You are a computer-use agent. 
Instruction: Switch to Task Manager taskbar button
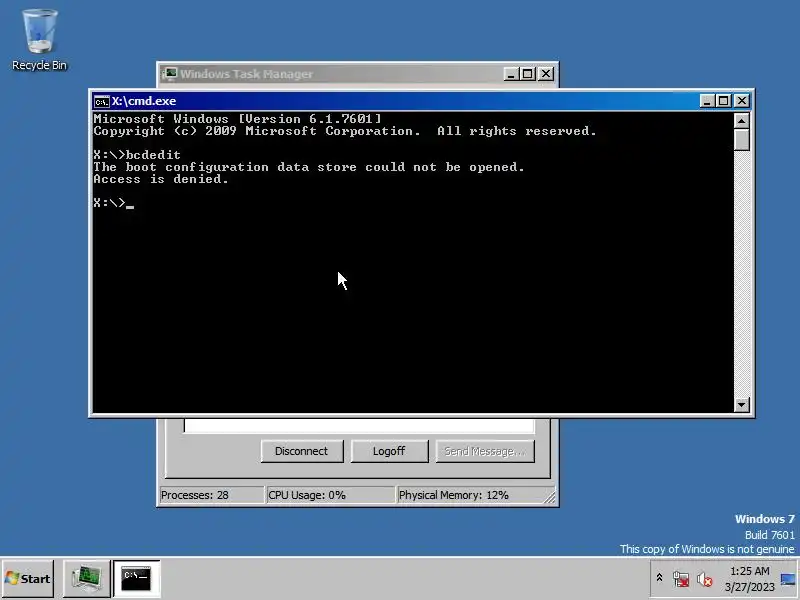point(87,579)
